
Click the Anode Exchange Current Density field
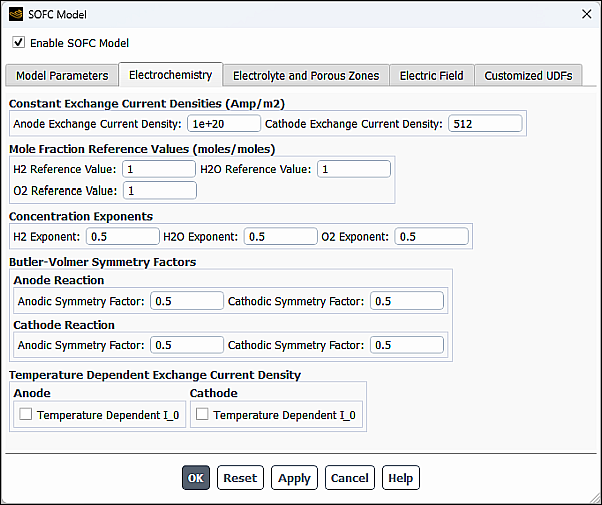click(x=223, y=124)
